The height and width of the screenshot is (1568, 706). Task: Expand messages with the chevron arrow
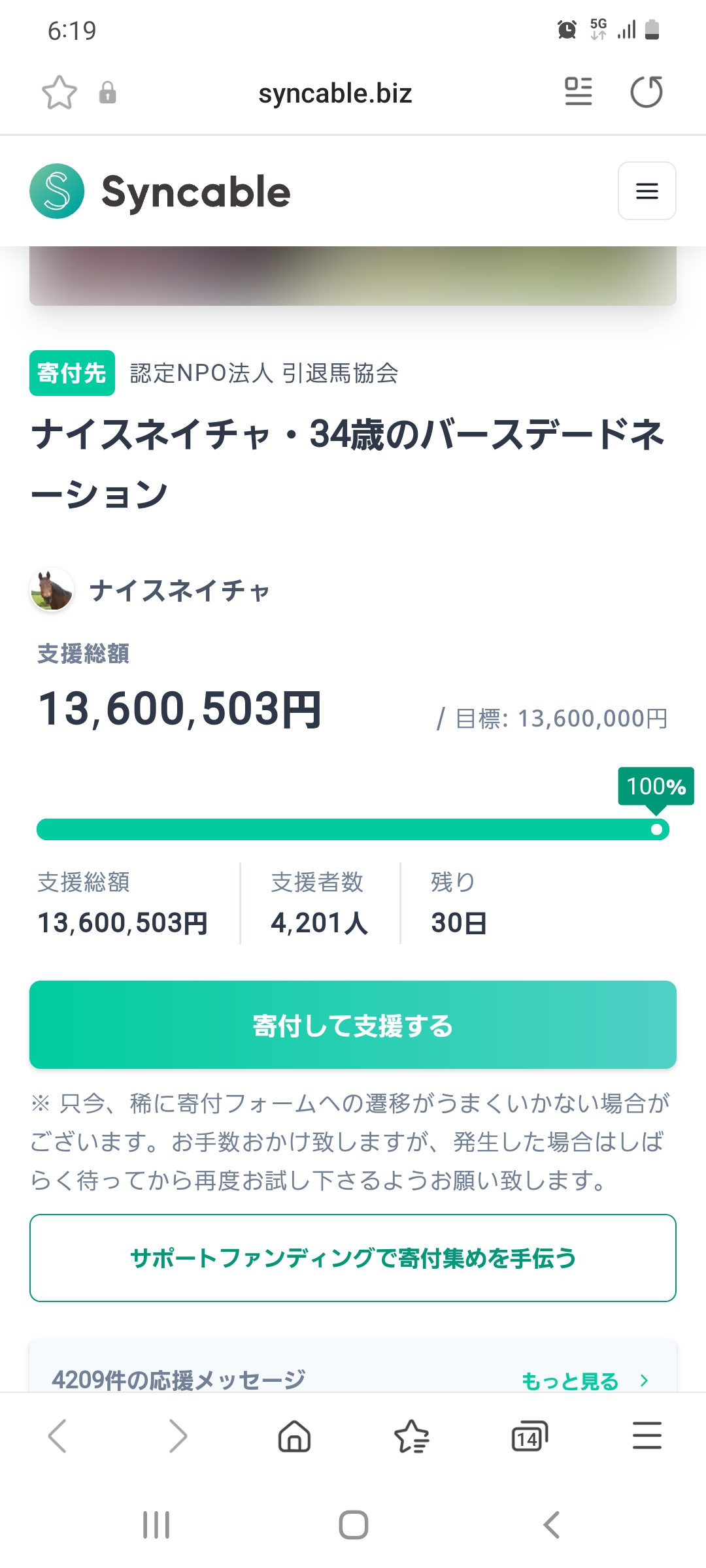coord(645,1380)
